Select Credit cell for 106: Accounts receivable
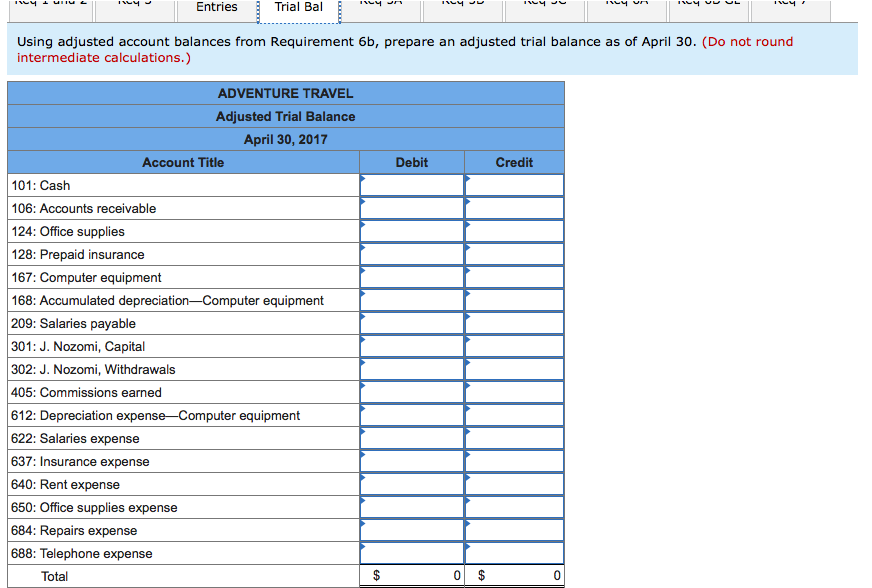The image size is (872, 588). [514, 208]
